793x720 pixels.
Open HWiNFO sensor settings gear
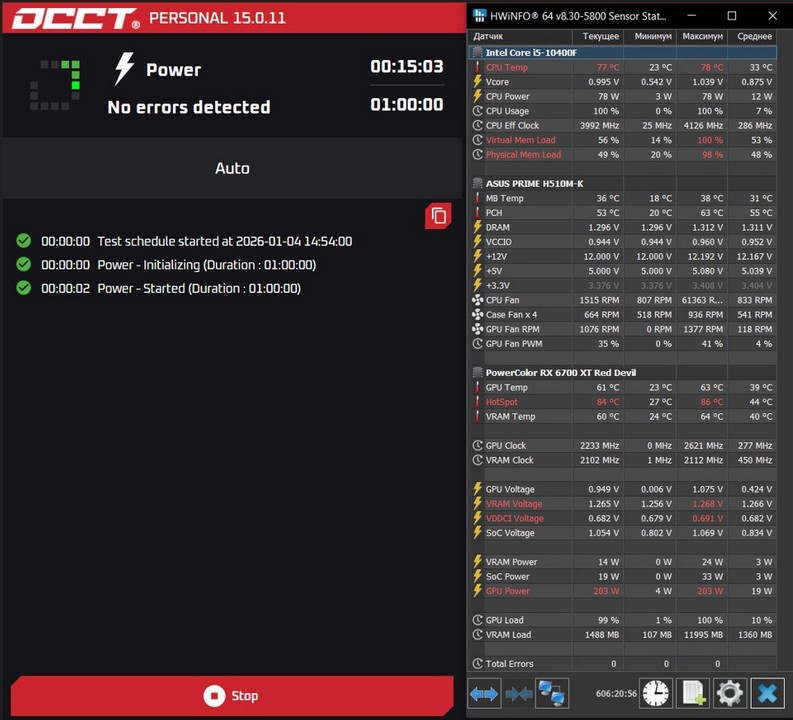tap(730, 693)
